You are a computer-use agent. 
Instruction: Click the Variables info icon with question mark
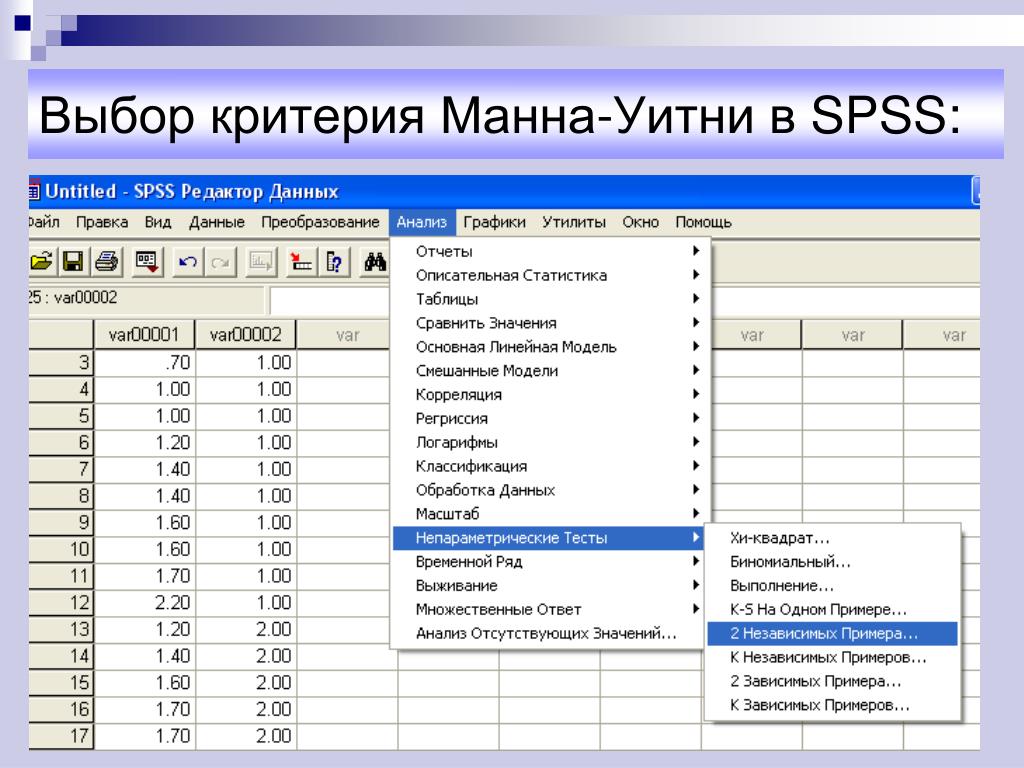click(334, 262)
